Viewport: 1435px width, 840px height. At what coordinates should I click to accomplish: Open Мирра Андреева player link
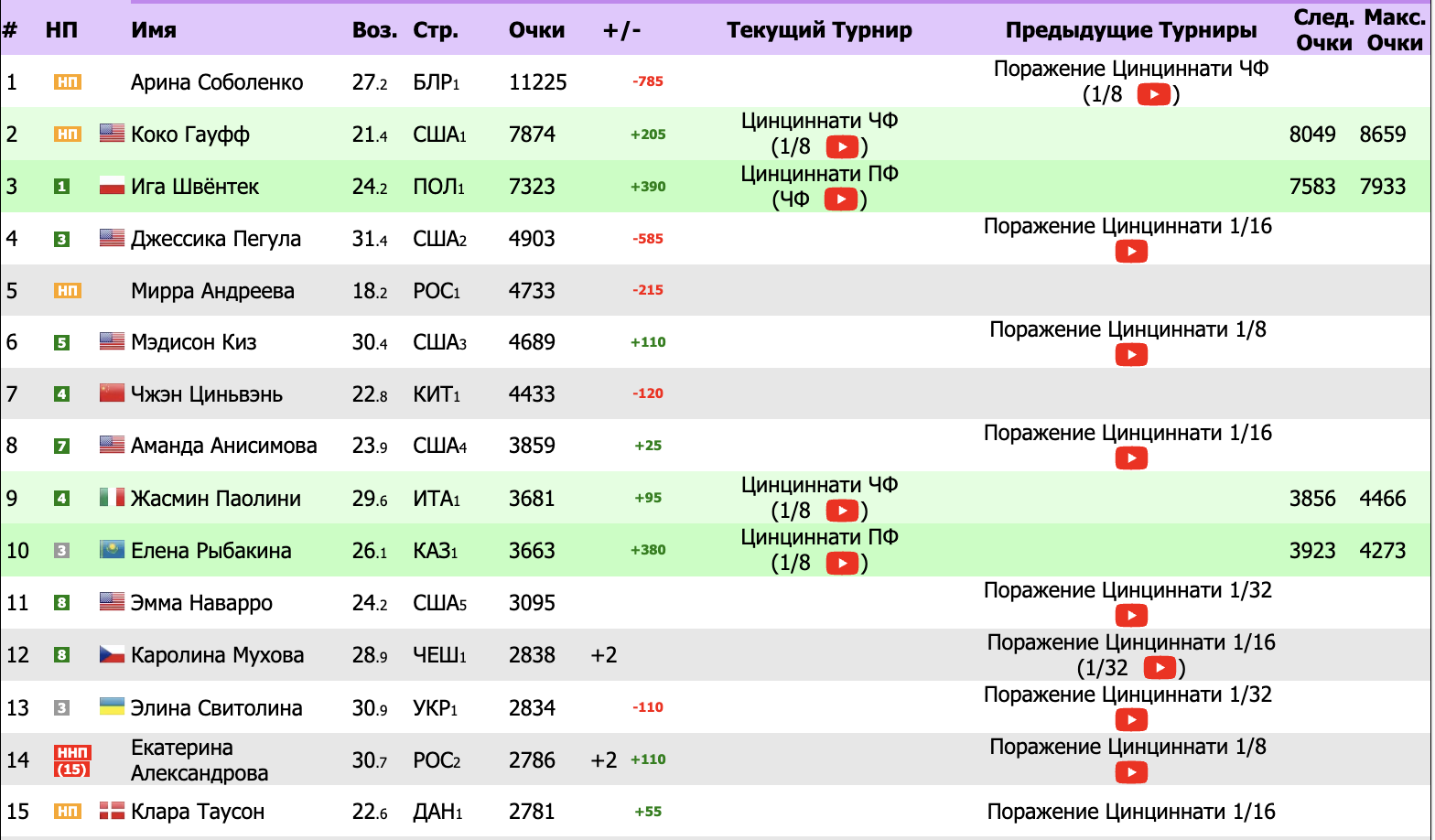pyautogui.click(x=212, y=291)
